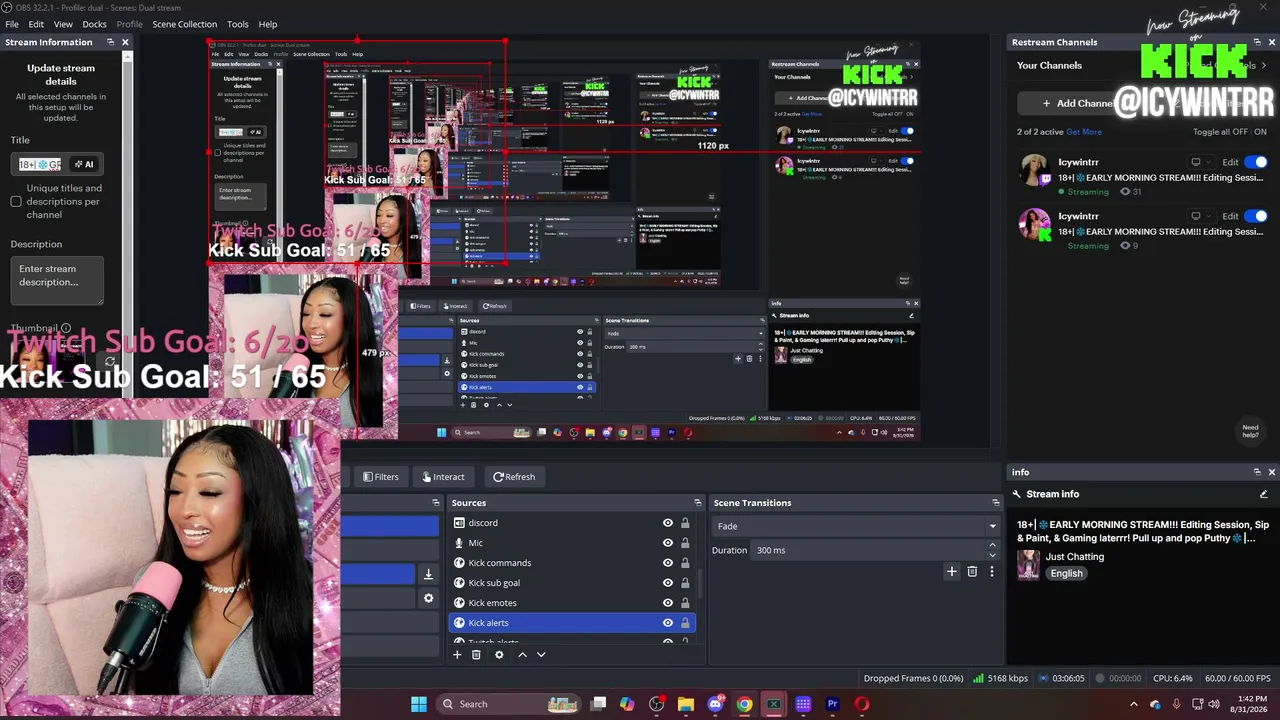
Task: Toggle all channels OFF
Action: 1240,132
